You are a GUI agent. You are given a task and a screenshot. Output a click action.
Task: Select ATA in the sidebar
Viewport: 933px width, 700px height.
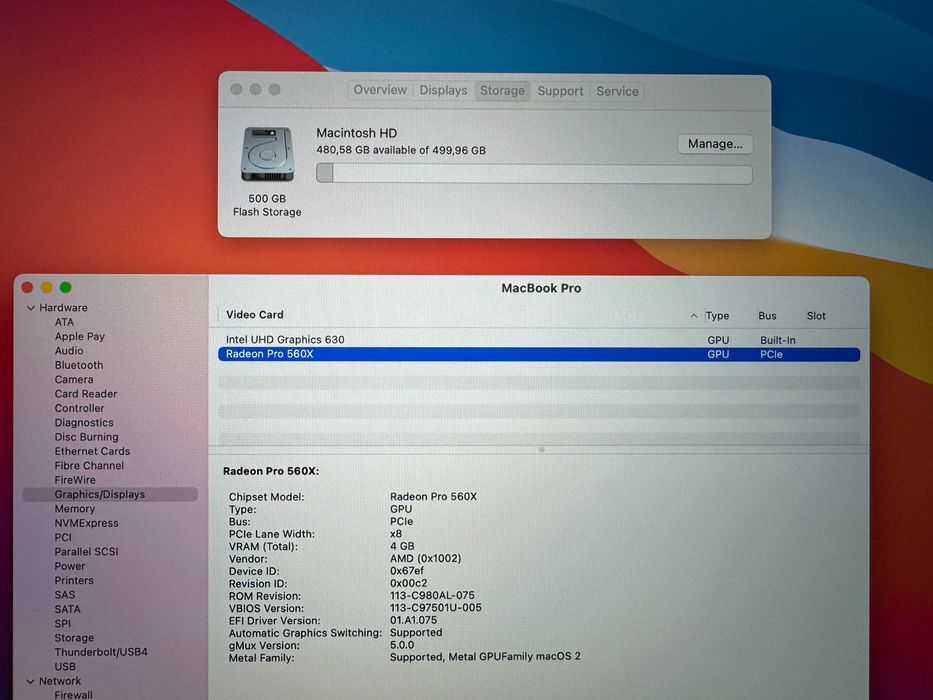point(64,322)
